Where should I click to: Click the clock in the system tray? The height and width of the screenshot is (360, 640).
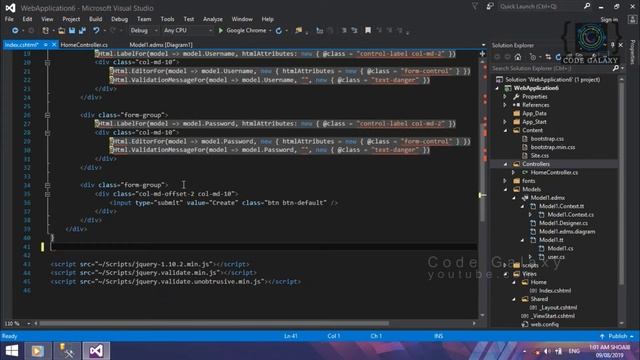pyautogui.click(x=609, y=351)
